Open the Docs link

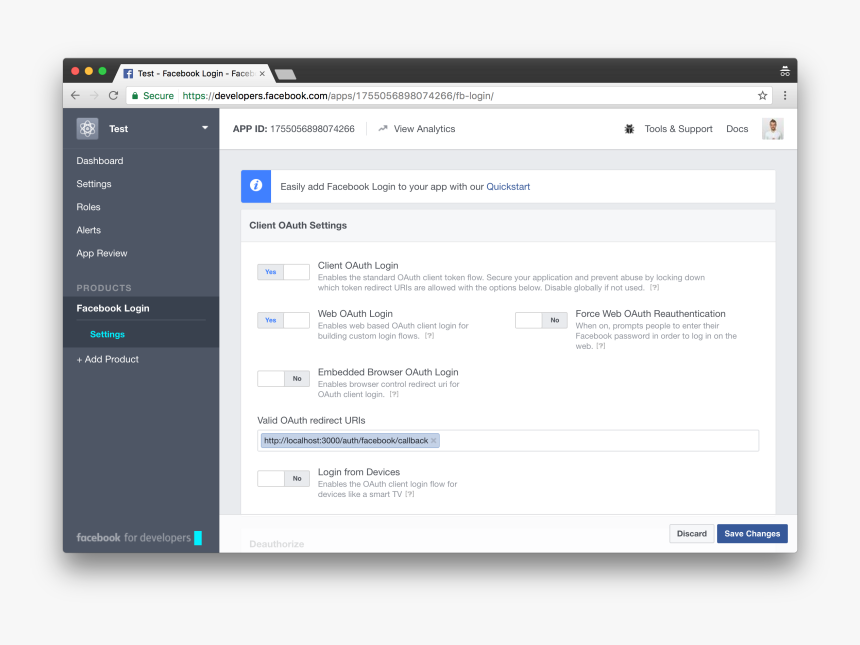pos(737,129)
